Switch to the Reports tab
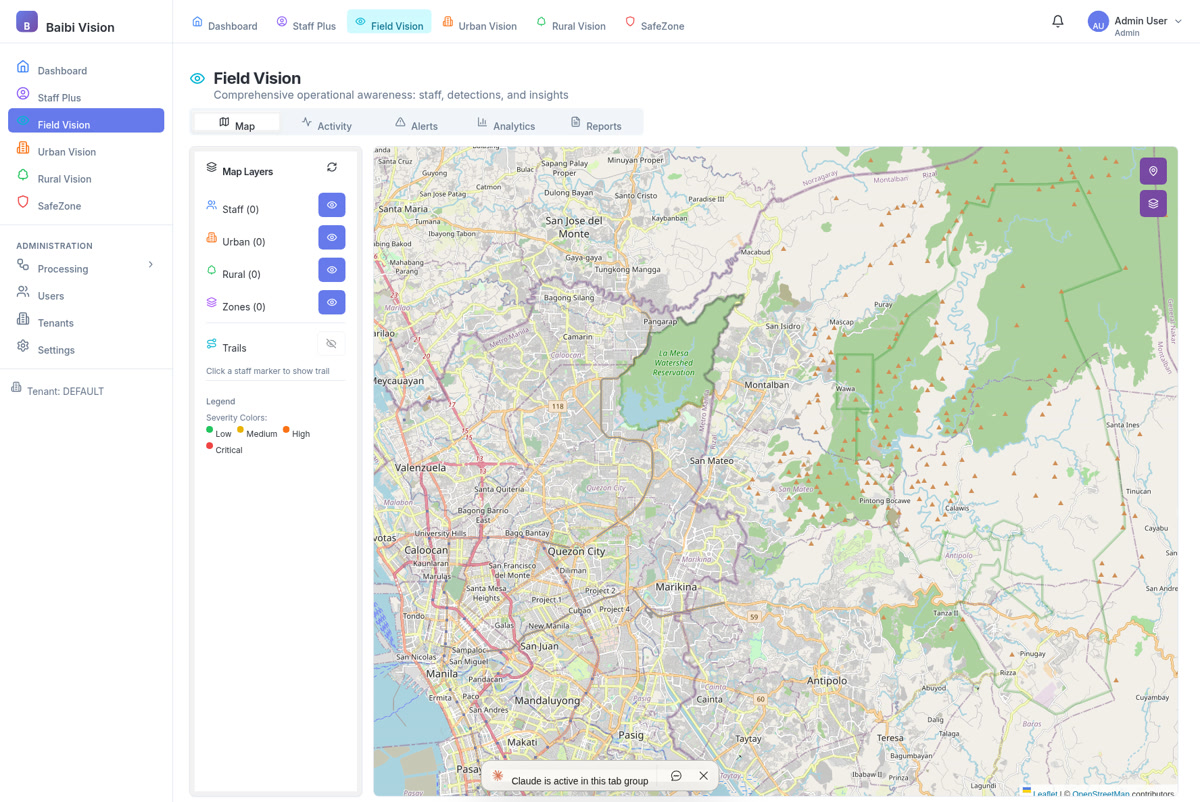The width and height of the screenshot is (1200, 802). (x=597, y=125)
